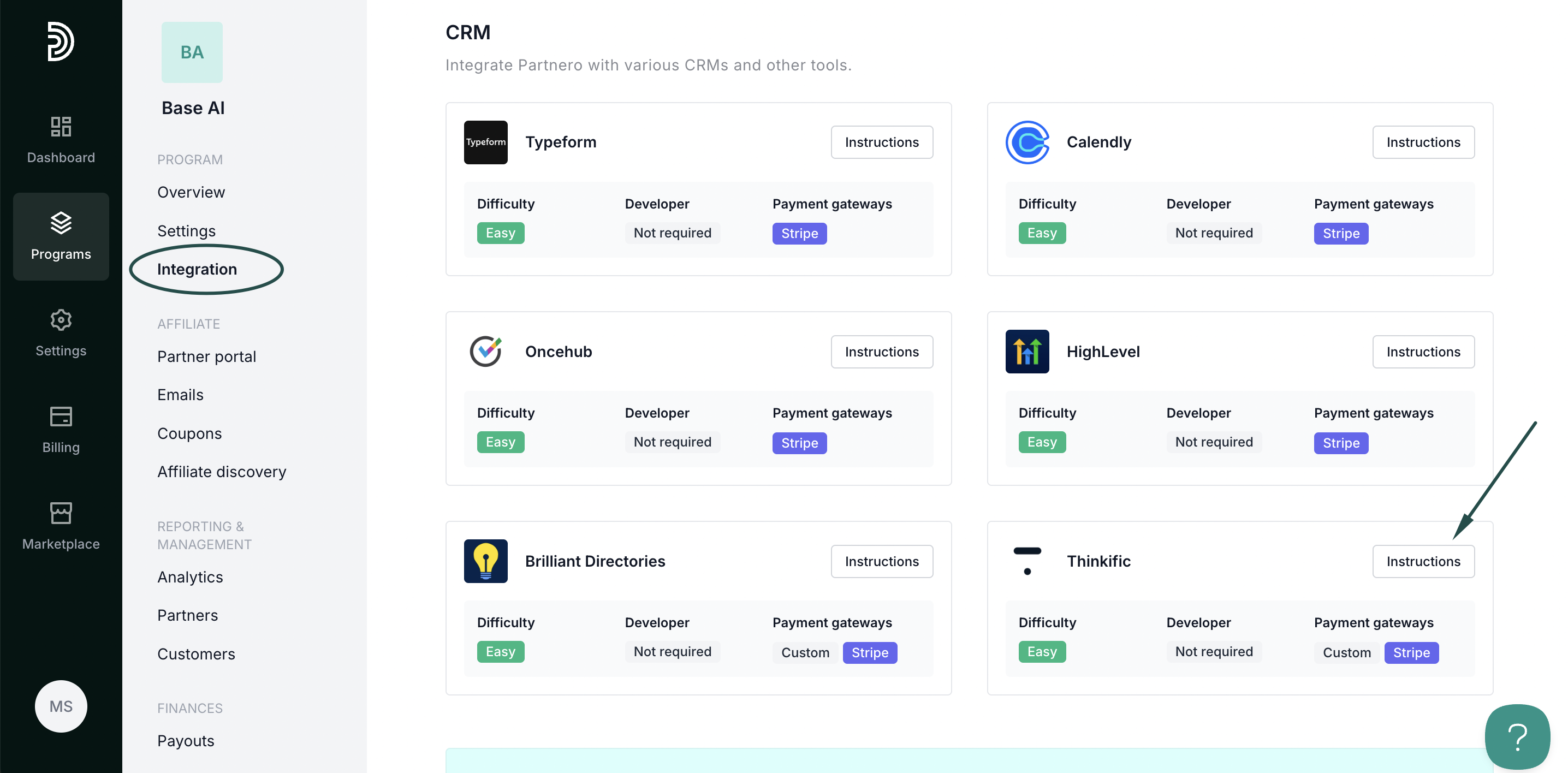Viewport: 1568px width, 773px height.
Task: Click the Calendly logo
Action: (1027, 142)
